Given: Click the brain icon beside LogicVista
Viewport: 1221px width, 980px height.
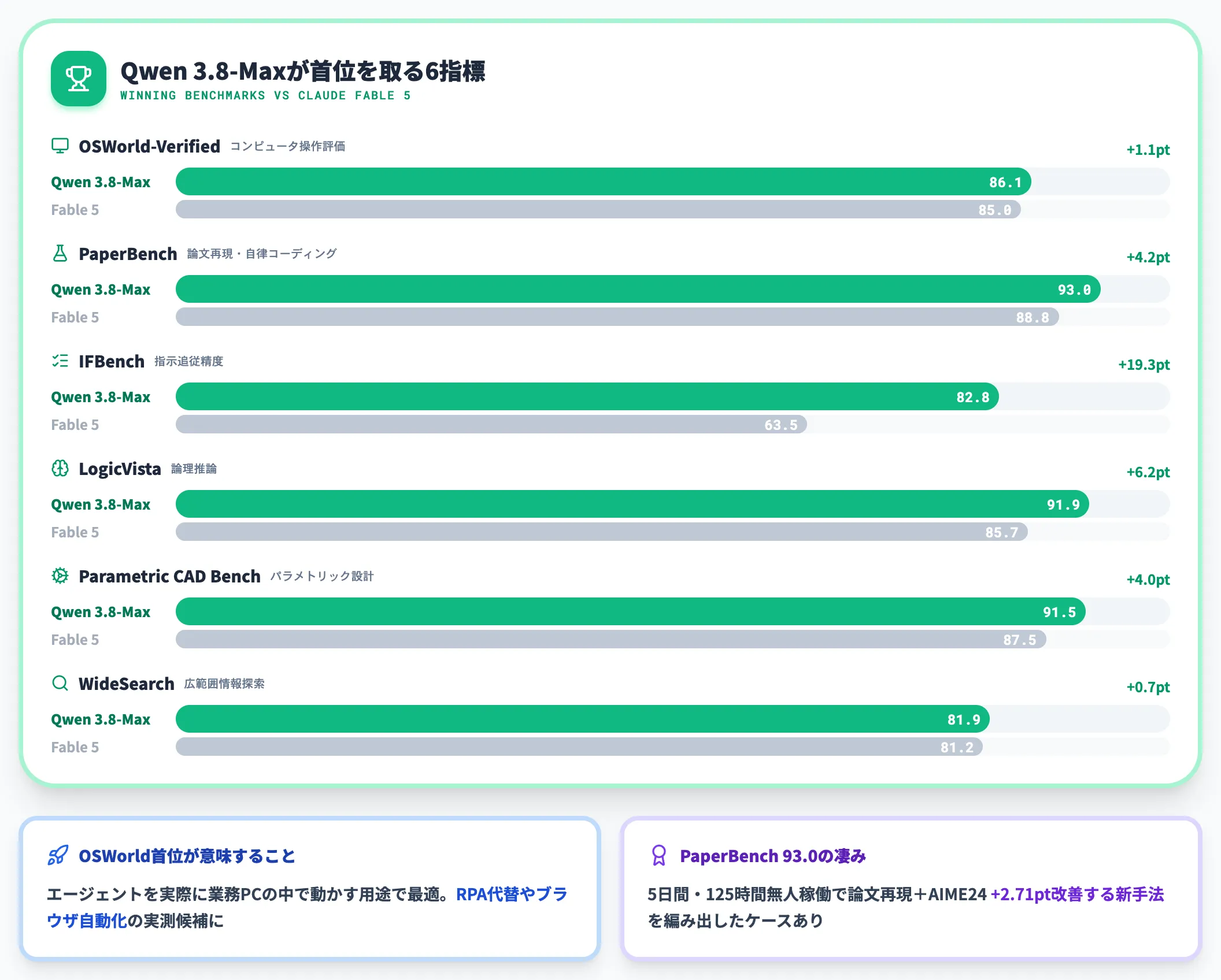Looking at the screenshot, I should 60,468.
